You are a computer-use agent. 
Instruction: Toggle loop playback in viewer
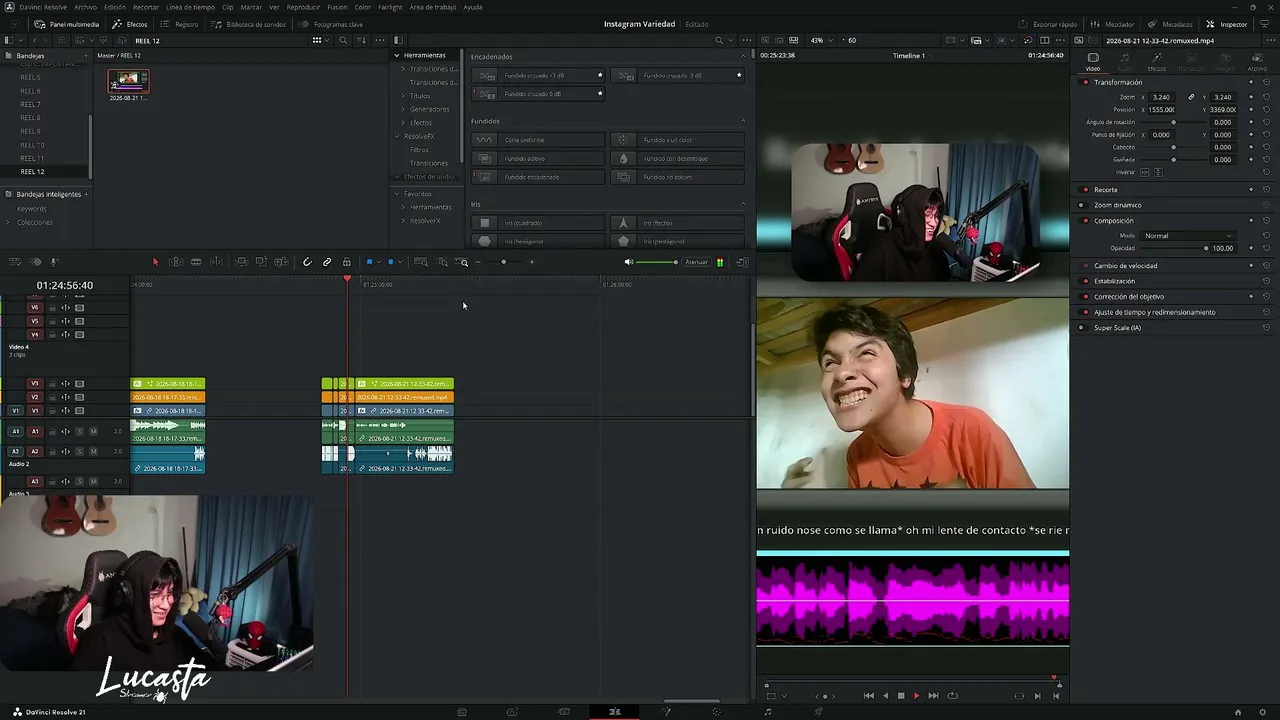coord(952,696)
